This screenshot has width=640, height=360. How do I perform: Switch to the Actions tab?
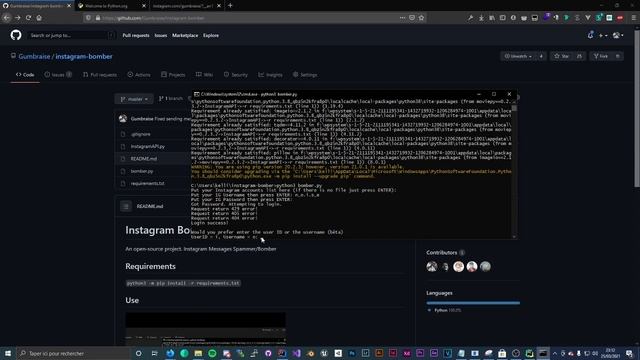click(139, 75)
